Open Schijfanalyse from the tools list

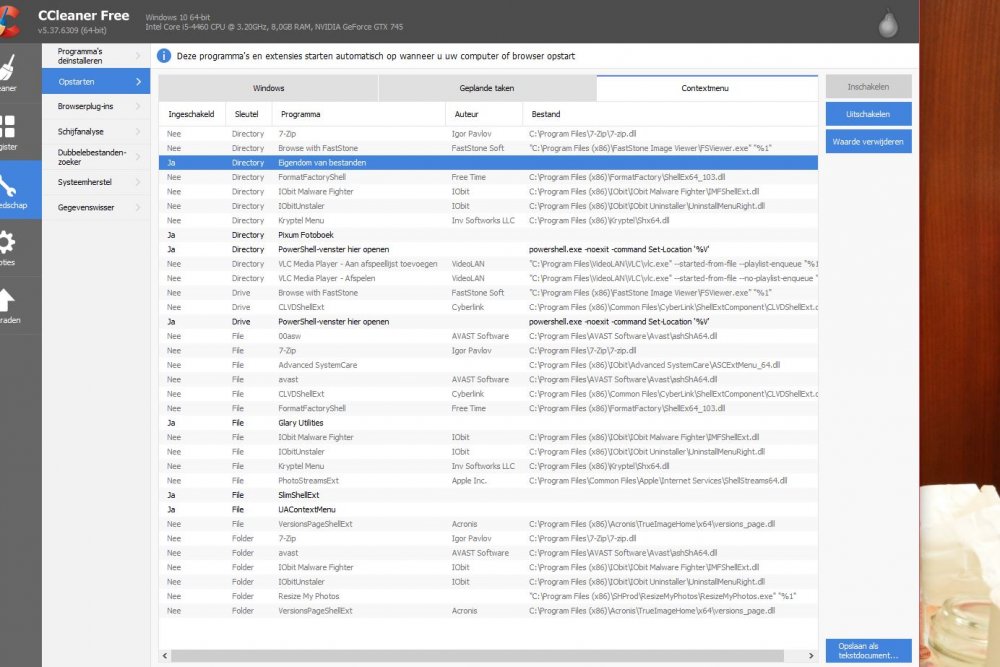[81, 131]
